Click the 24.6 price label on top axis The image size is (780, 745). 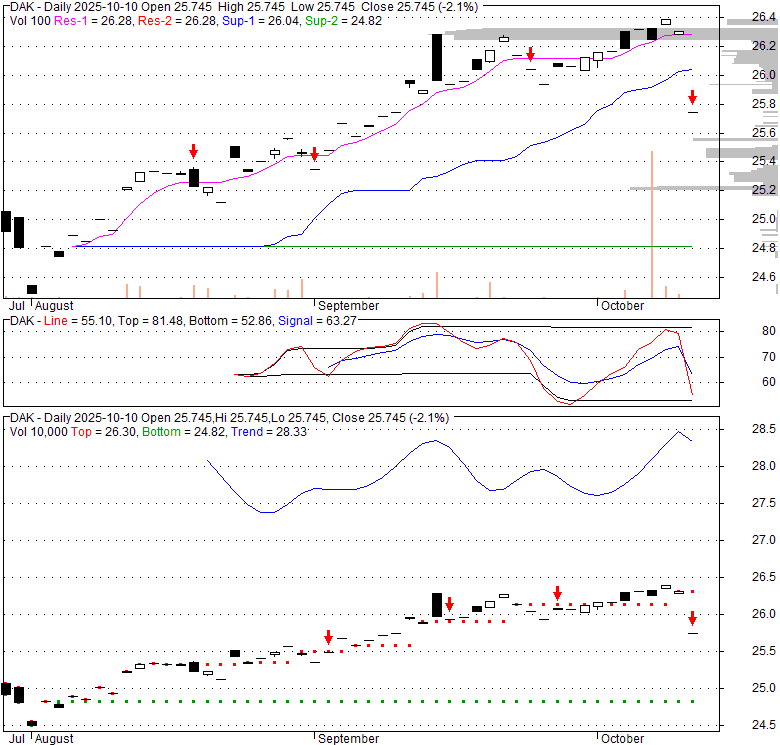click(764, 276)
